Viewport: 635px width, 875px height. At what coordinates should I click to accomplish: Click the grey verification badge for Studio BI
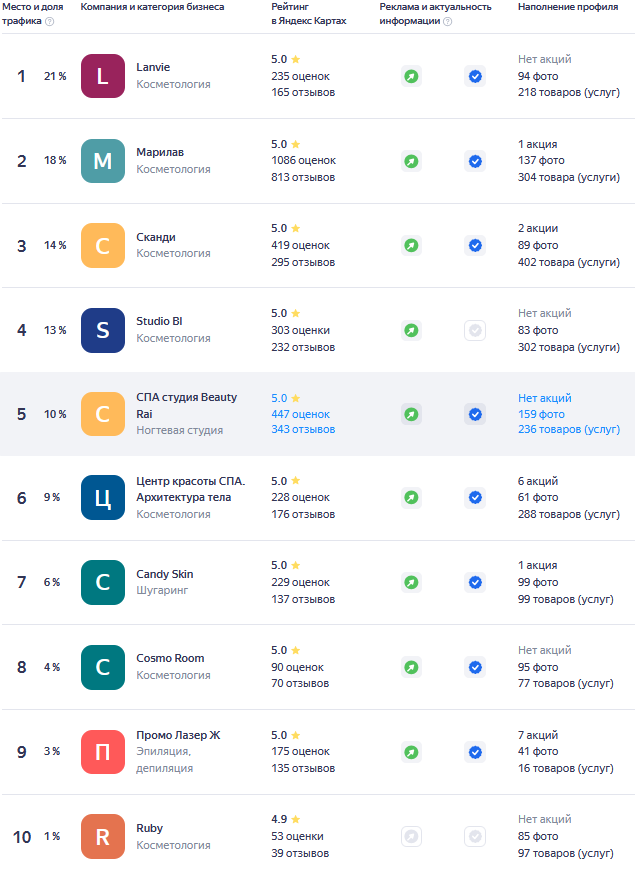(x=475, y=330)
